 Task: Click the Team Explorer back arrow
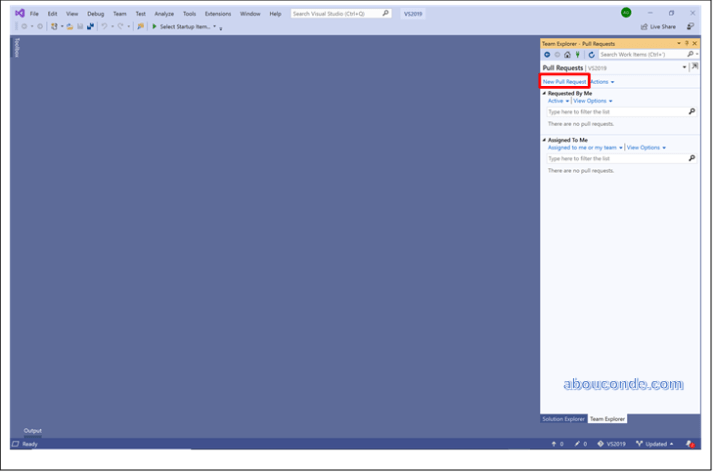pyautogui.click(x=547, y=54)
